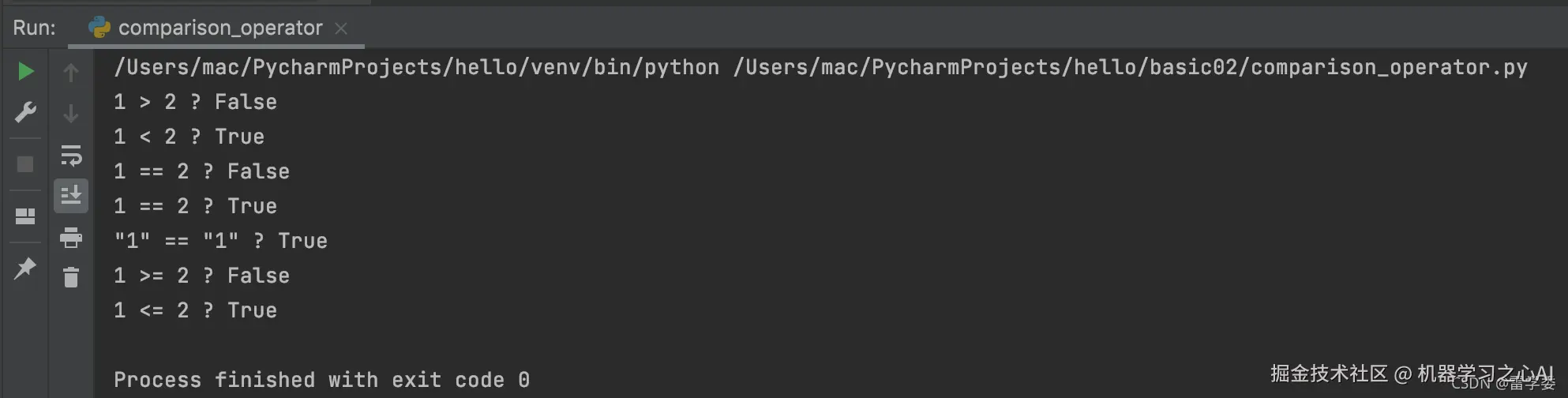Toggle soft-wrap for console output
The height and width of the screenshot is (398, 1568).
(71, 156)
